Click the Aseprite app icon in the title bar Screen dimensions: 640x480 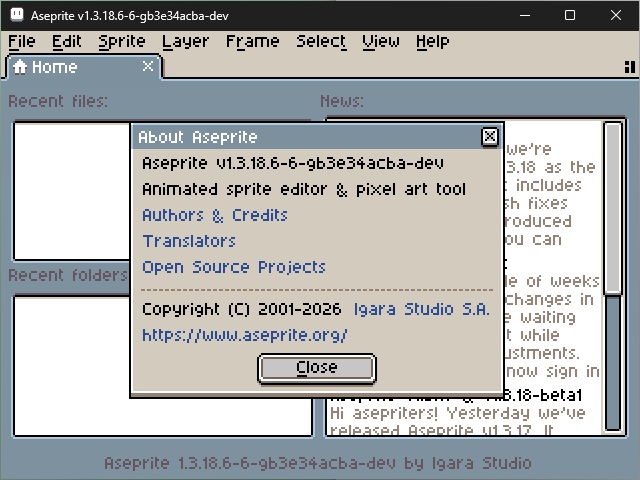(17, 15)
